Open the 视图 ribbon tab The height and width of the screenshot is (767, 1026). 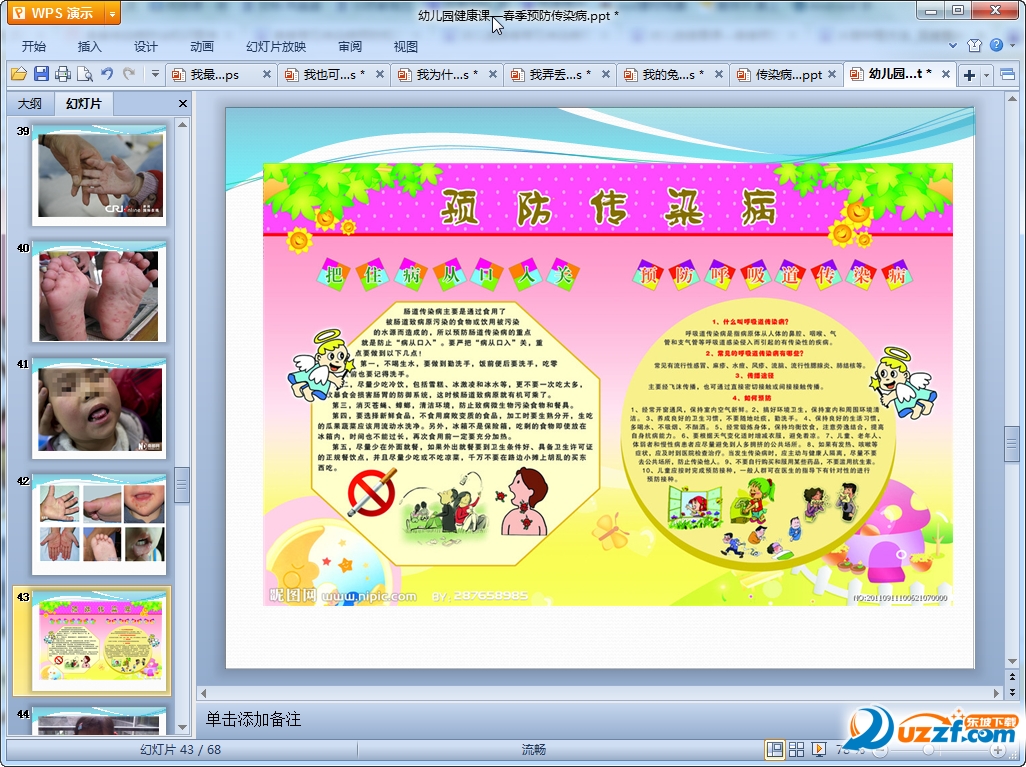tap(406, 46)
